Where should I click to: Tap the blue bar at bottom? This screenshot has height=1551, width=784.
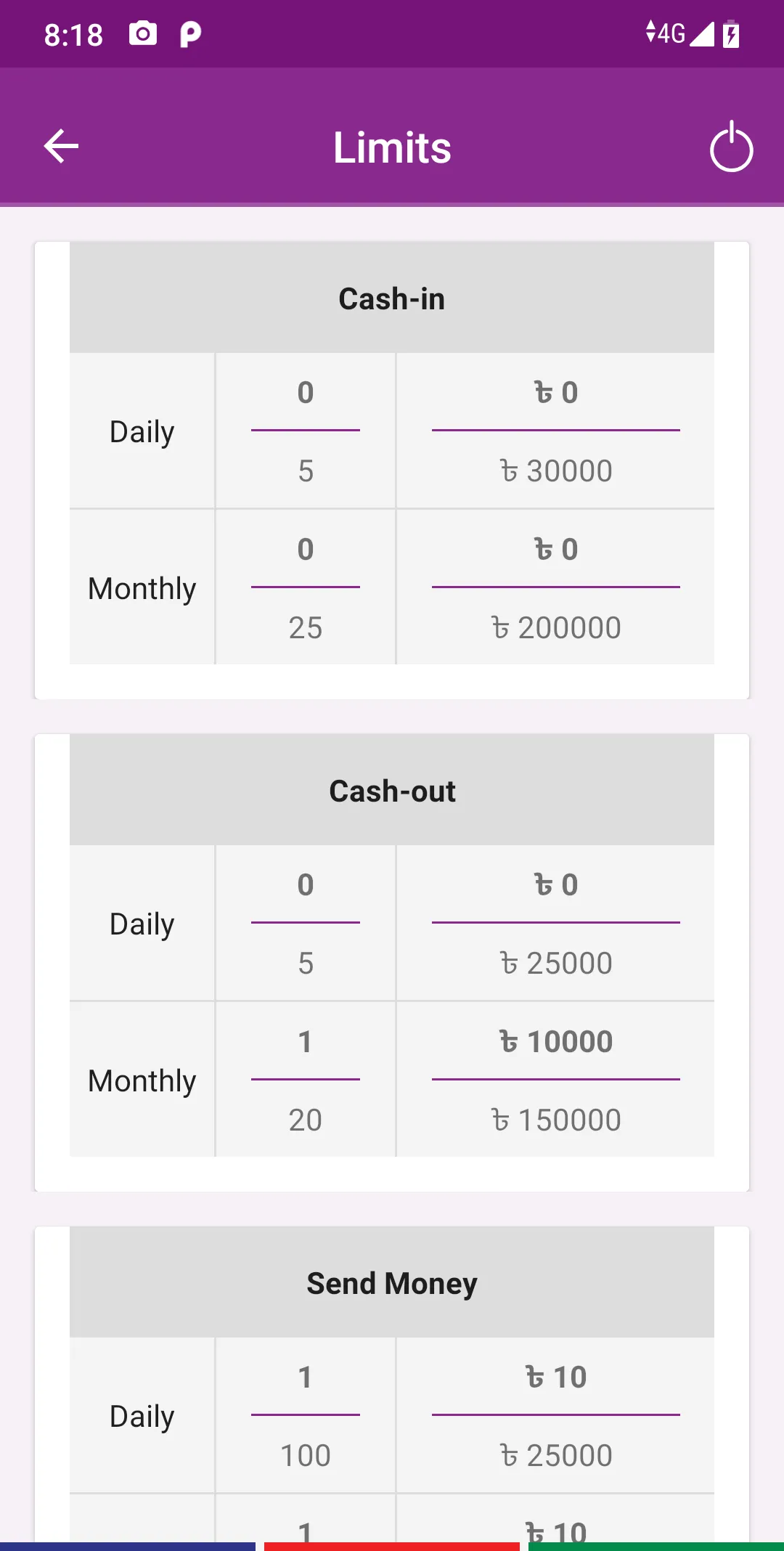tap(128, 1546)
